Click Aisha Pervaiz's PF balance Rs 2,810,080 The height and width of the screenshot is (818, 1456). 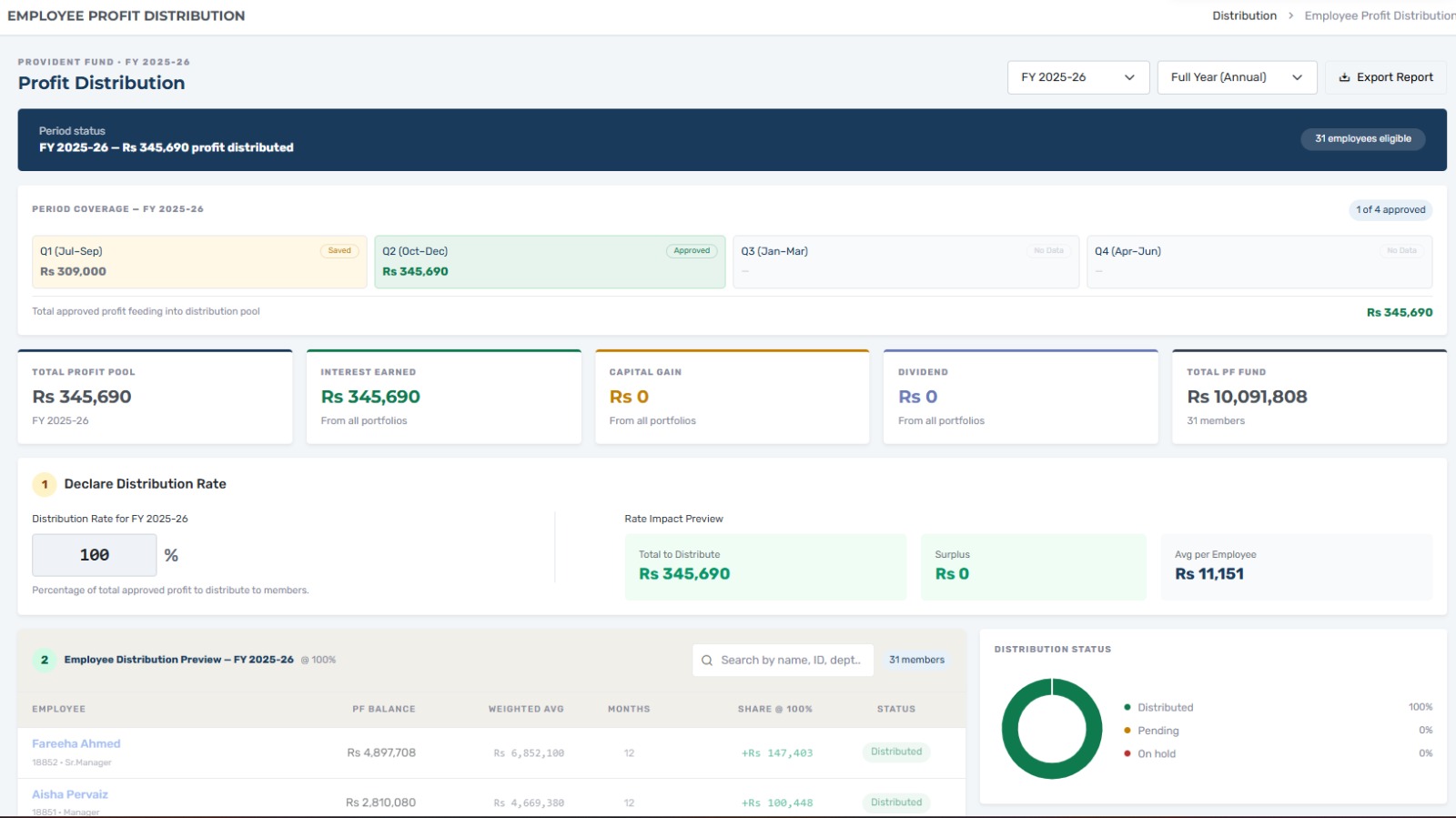point(380,803)
